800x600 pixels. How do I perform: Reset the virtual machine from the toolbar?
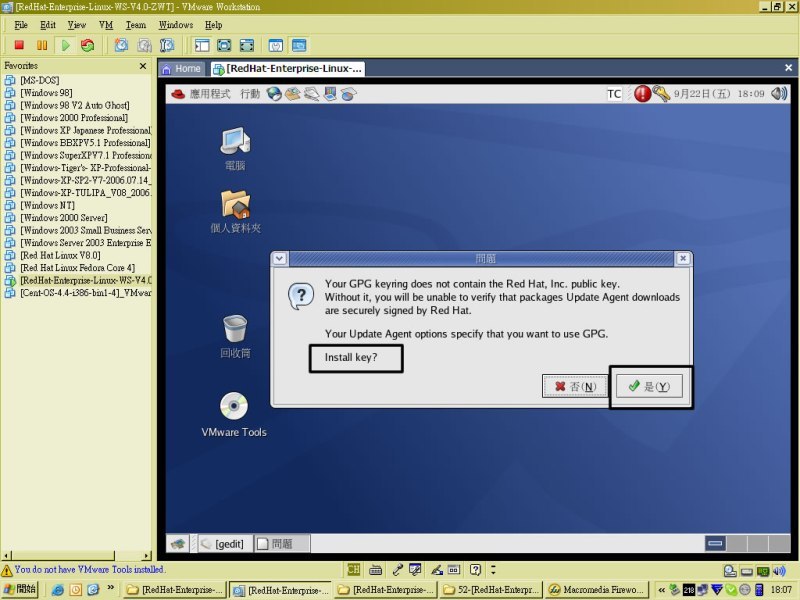pos(88,45)
